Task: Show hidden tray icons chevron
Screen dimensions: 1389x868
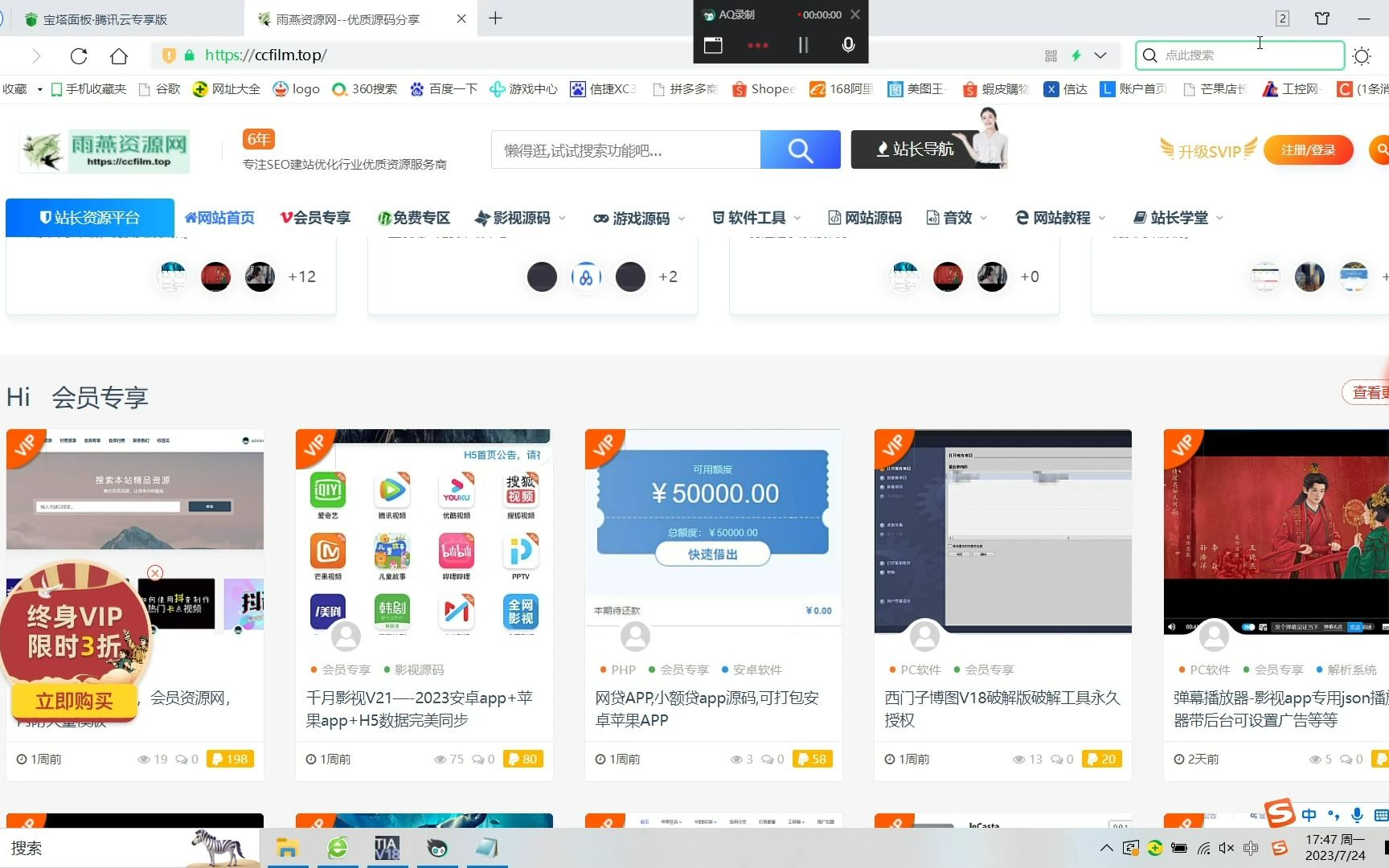Action: (1107, 848)
